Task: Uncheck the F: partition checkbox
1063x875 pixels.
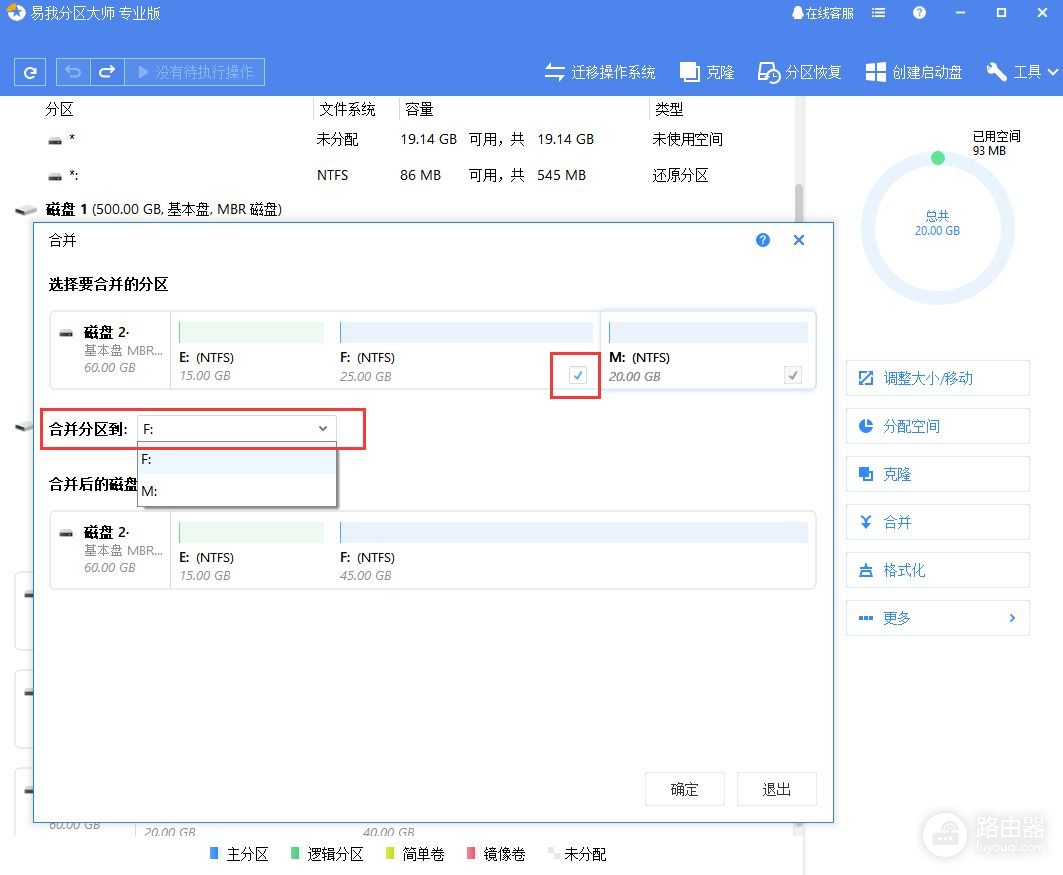Action: click(x=577, y=375)
